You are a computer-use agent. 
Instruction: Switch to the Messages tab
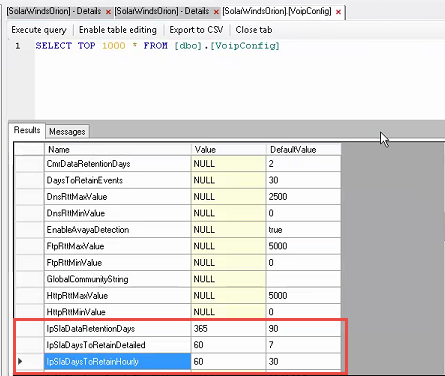(67, 132)
